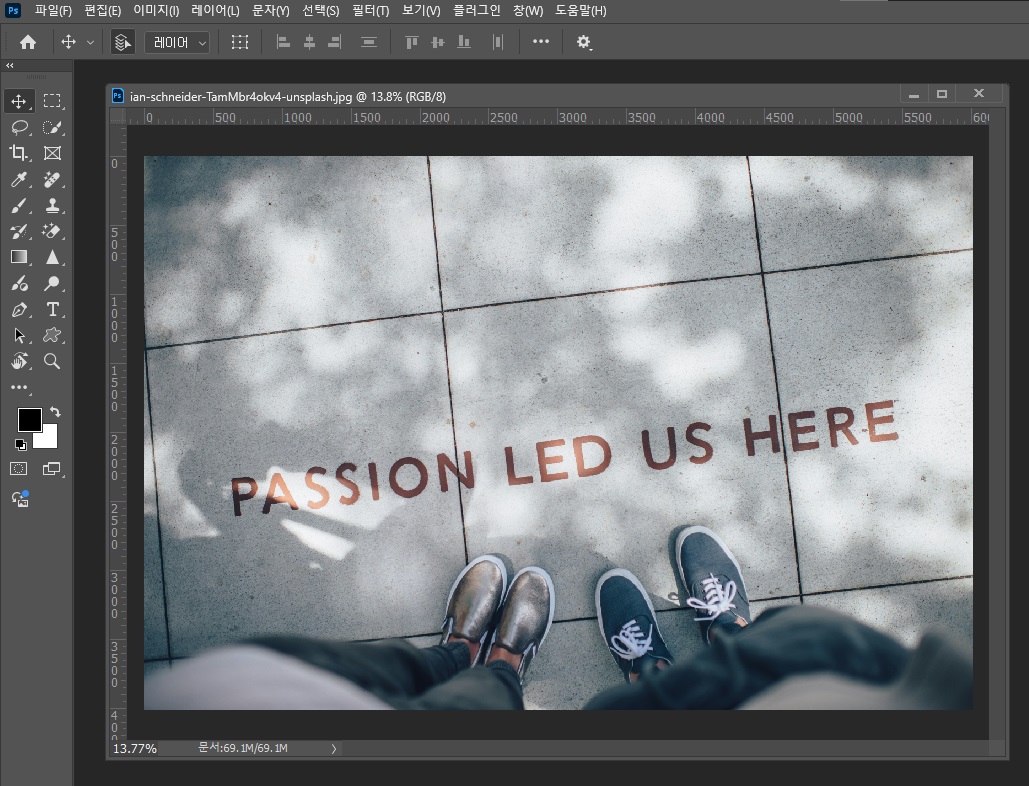Click the black foreground color swatch
This screenshot has width=1029, height=786.
point(29,420)
